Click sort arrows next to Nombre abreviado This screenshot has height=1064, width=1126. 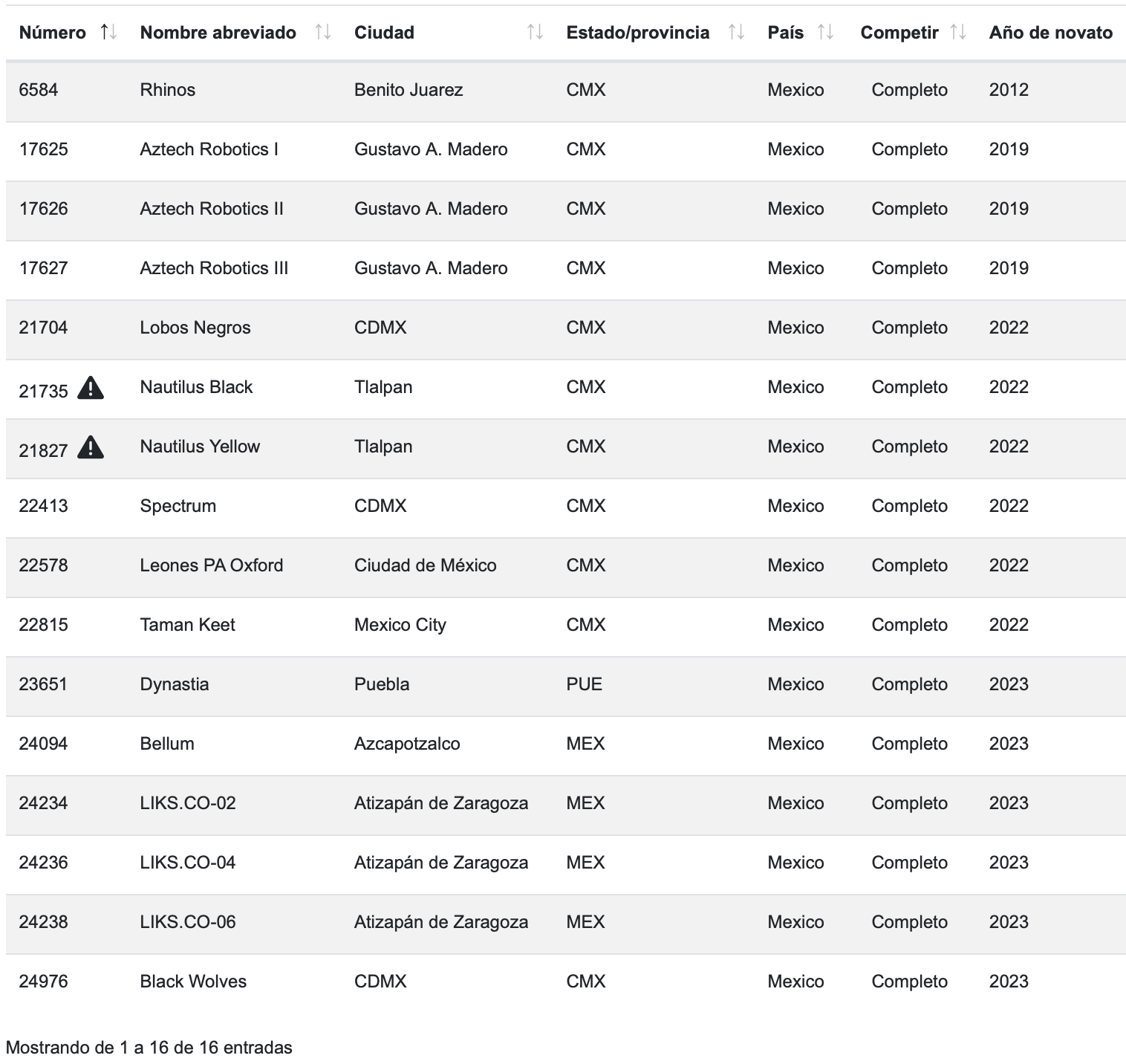(322, 32)
